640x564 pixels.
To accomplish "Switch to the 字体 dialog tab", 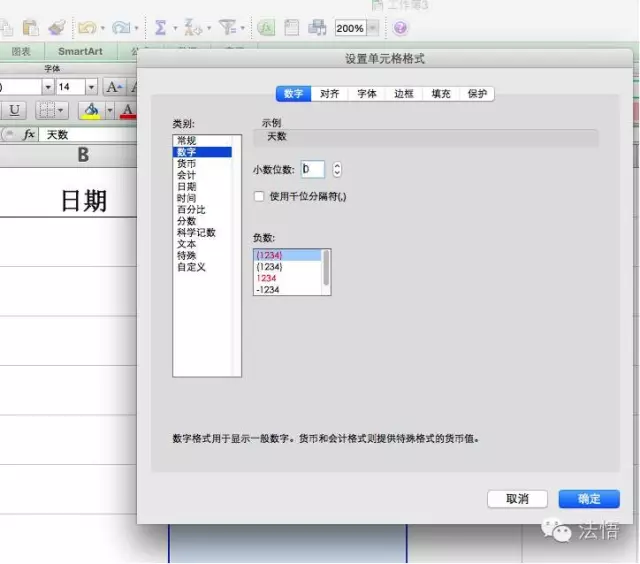I will [x=367, y=94].
